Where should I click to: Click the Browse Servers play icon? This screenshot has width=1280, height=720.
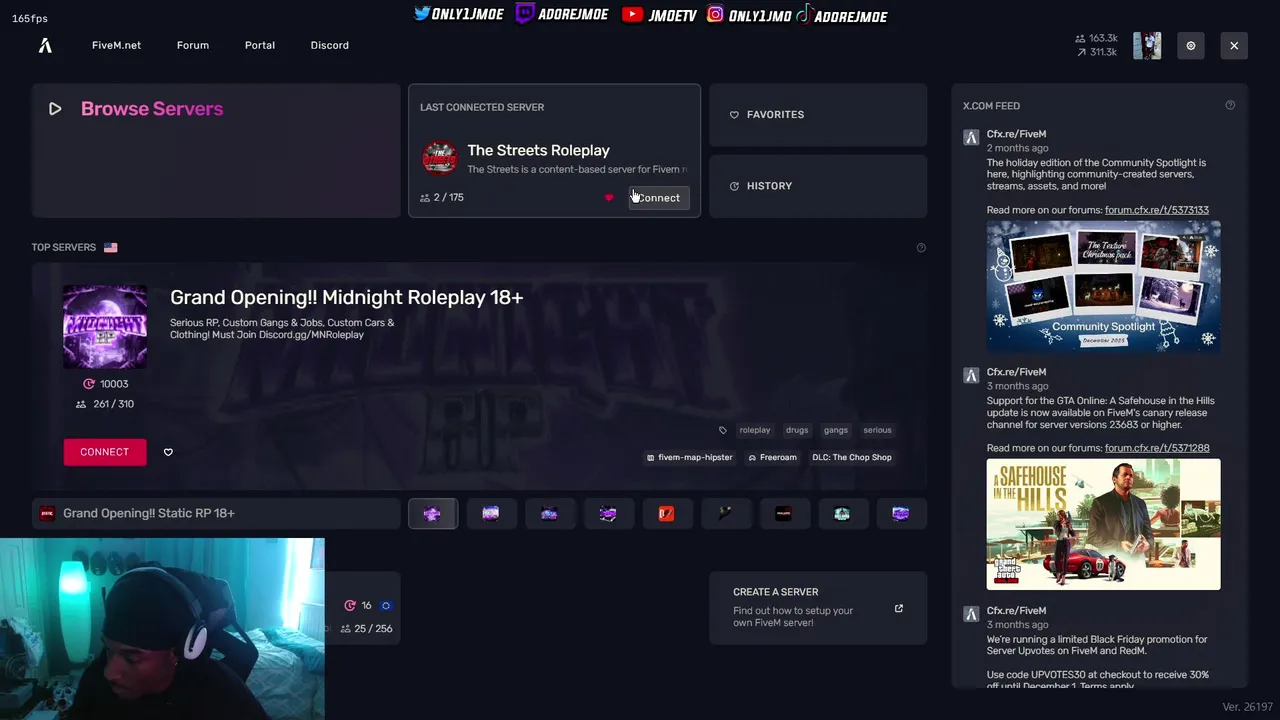coord(55,109)
